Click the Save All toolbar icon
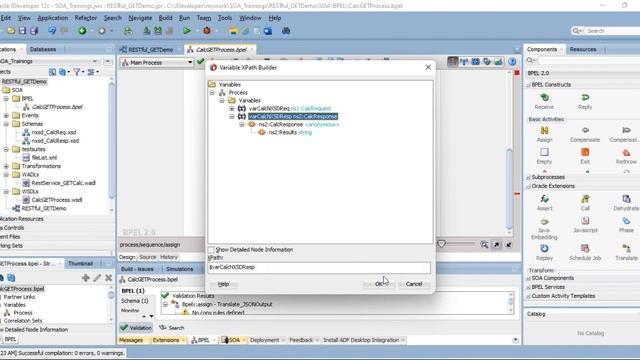 point(34,31)
